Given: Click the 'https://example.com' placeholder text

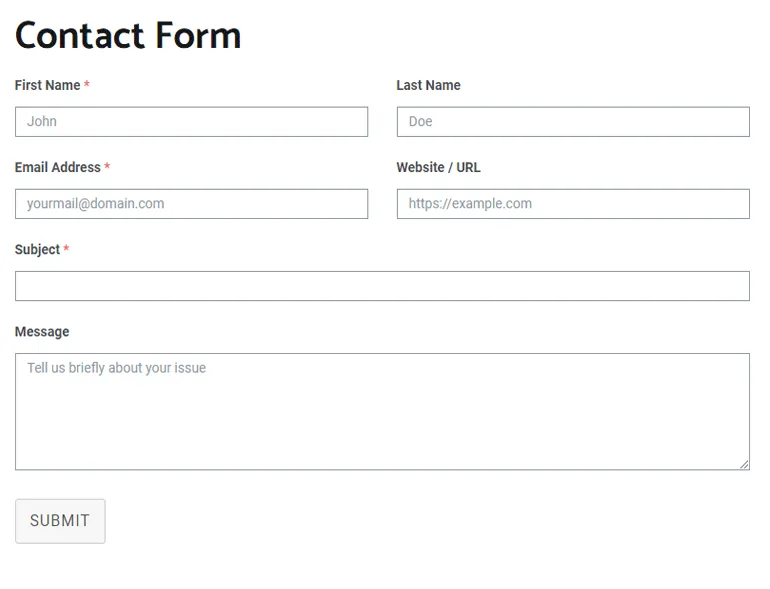Looking at the screenshot, I should (x=470, y=204).
